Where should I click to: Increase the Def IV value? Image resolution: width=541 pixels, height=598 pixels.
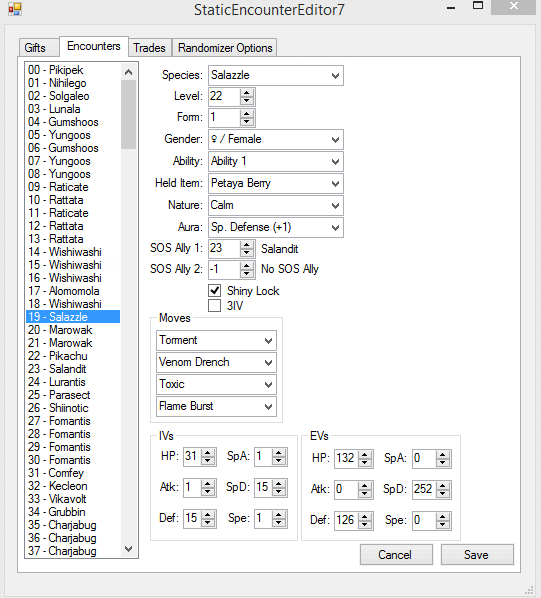point(208,515)
